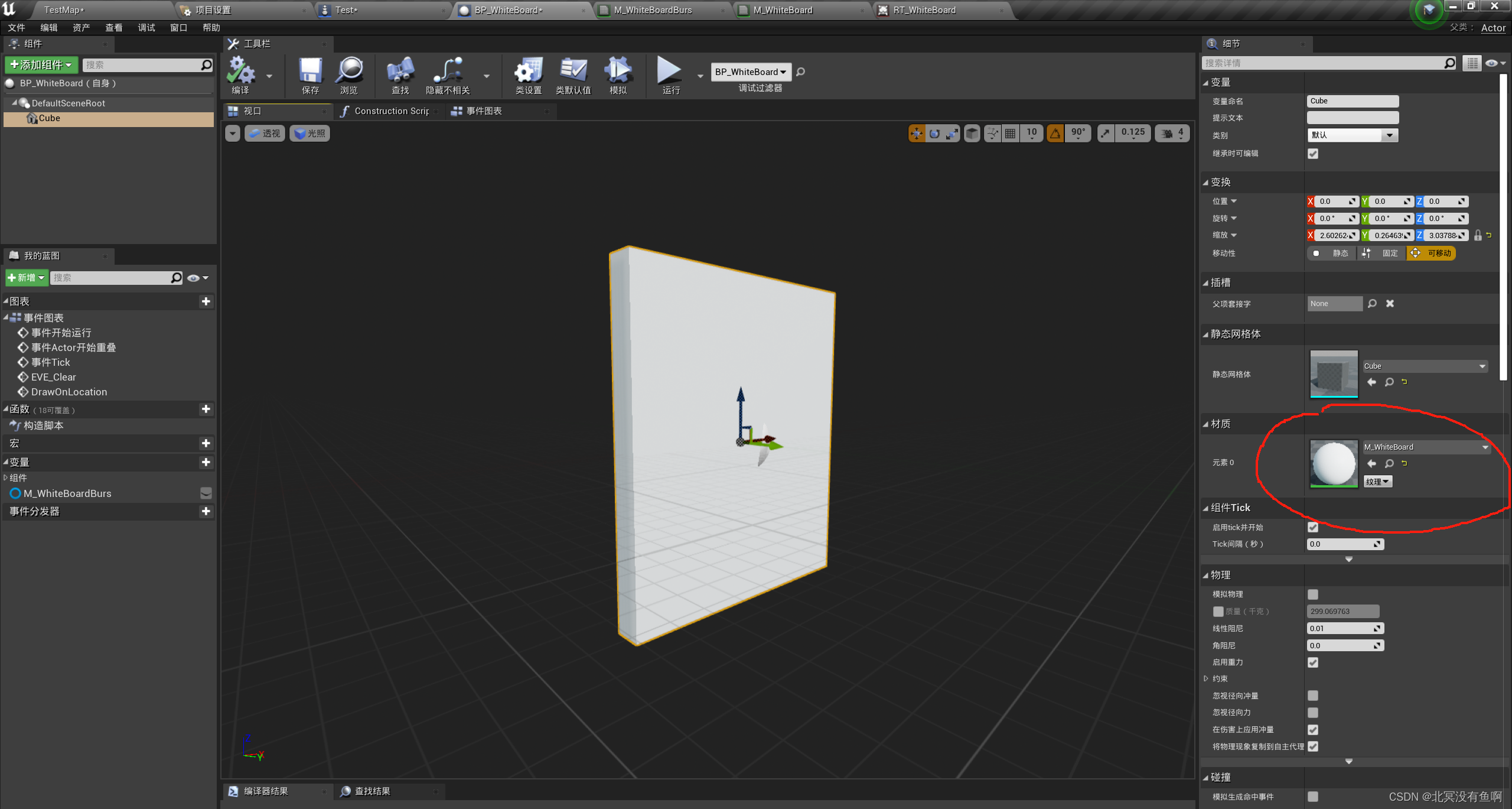The height and width of the screenshot is (809, 1512).
Task: Click the Lit (光照) view mode button
Action: (310, 134)
